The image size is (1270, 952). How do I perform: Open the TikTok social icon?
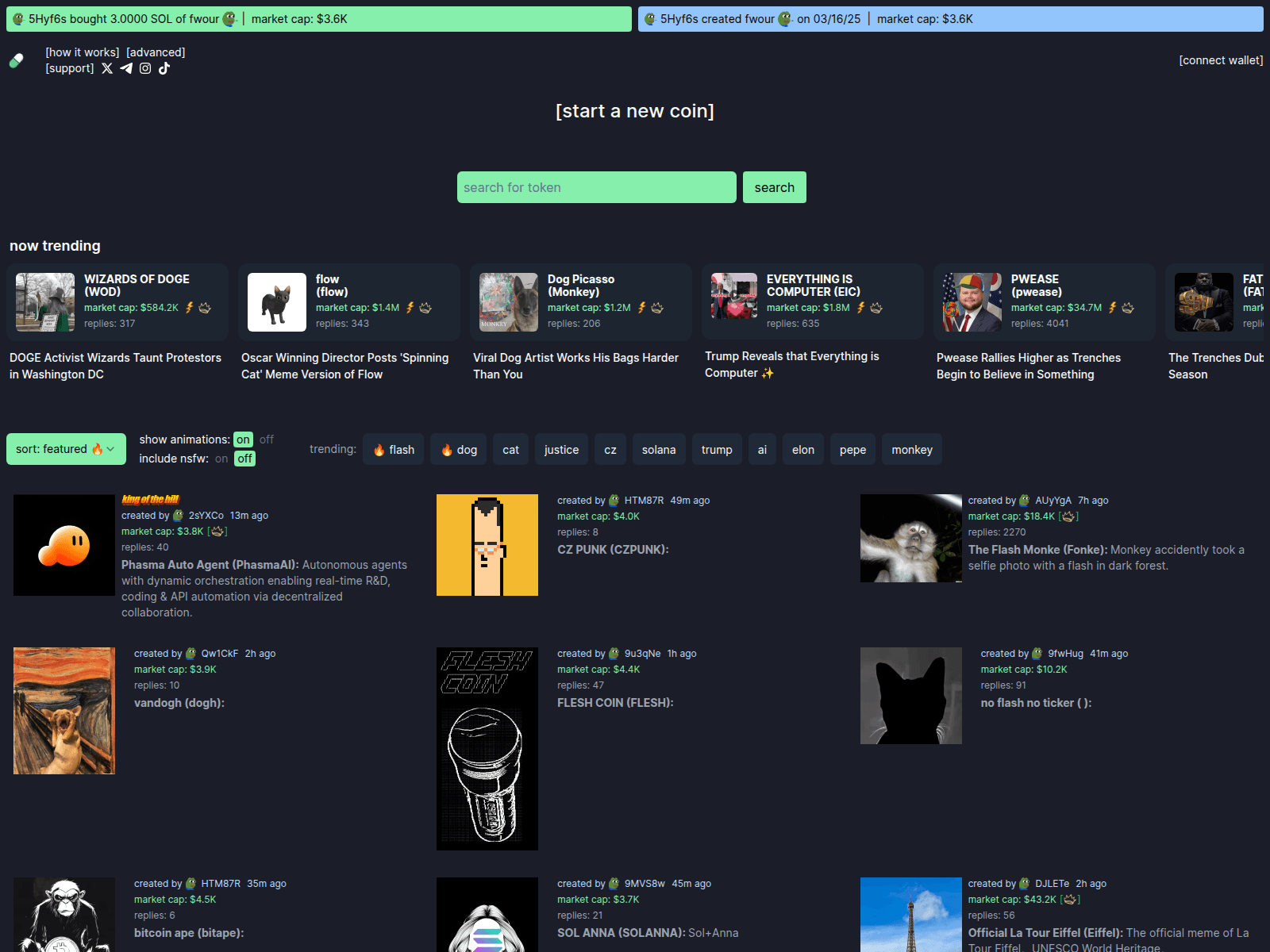[x=164, y=68]
